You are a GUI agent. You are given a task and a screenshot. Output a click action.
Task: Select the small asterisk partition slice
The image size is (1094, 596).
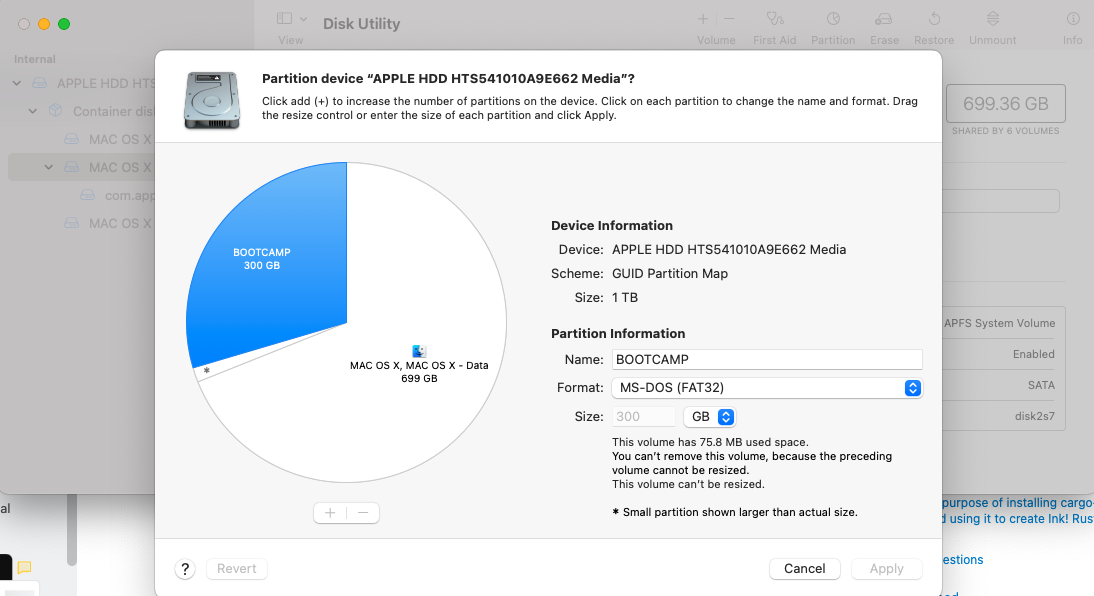[x=207, y=371]
